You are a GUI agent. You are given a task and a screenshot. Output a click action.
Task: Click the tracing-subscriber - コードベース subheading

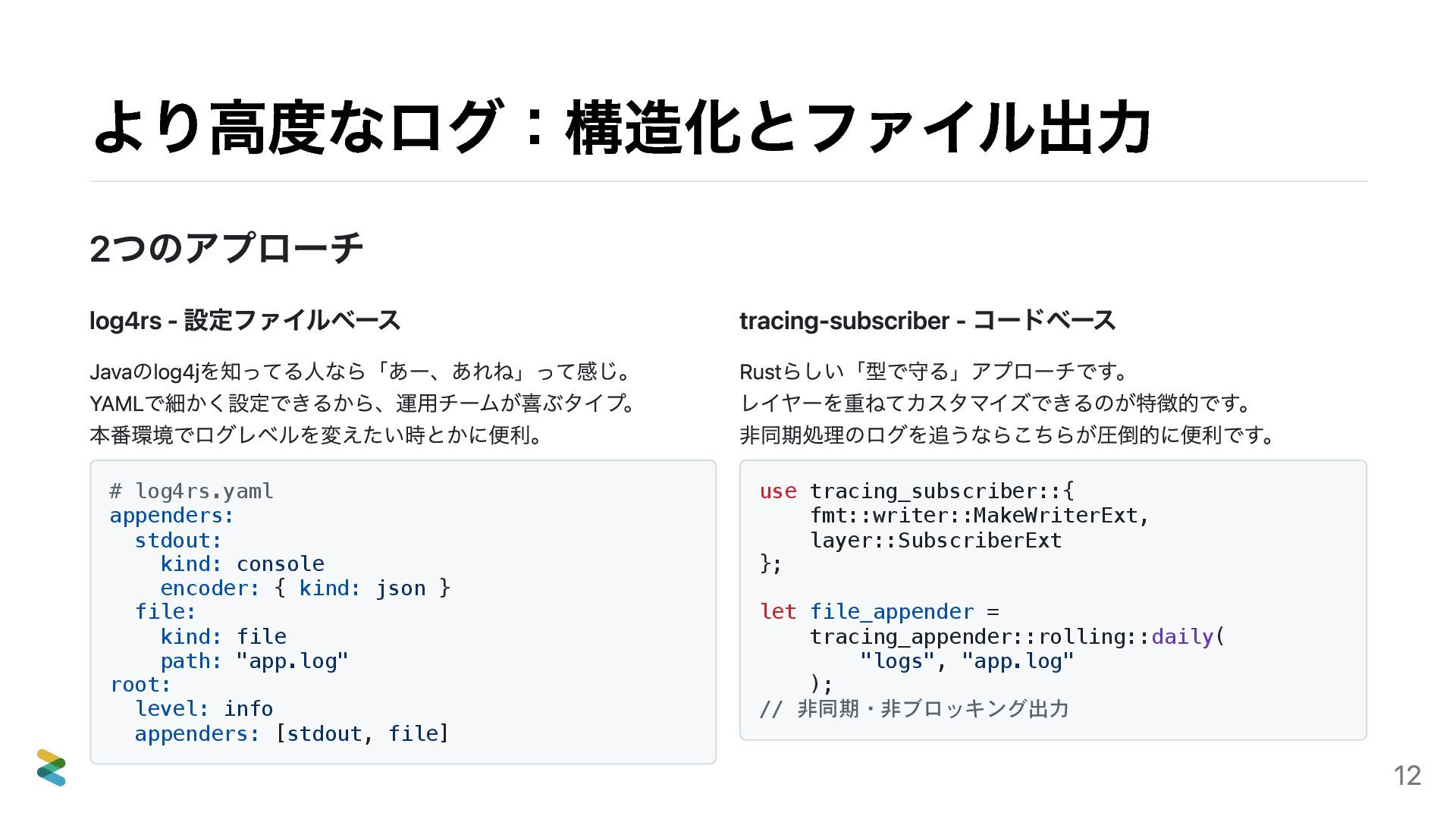point(927,321)
